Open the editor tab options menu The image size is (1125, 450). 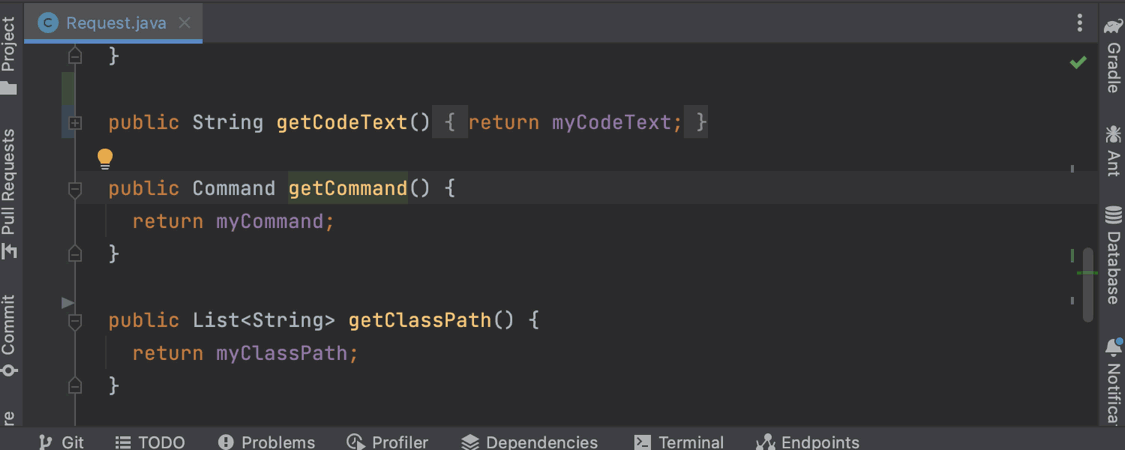(x=1079, y=22)
